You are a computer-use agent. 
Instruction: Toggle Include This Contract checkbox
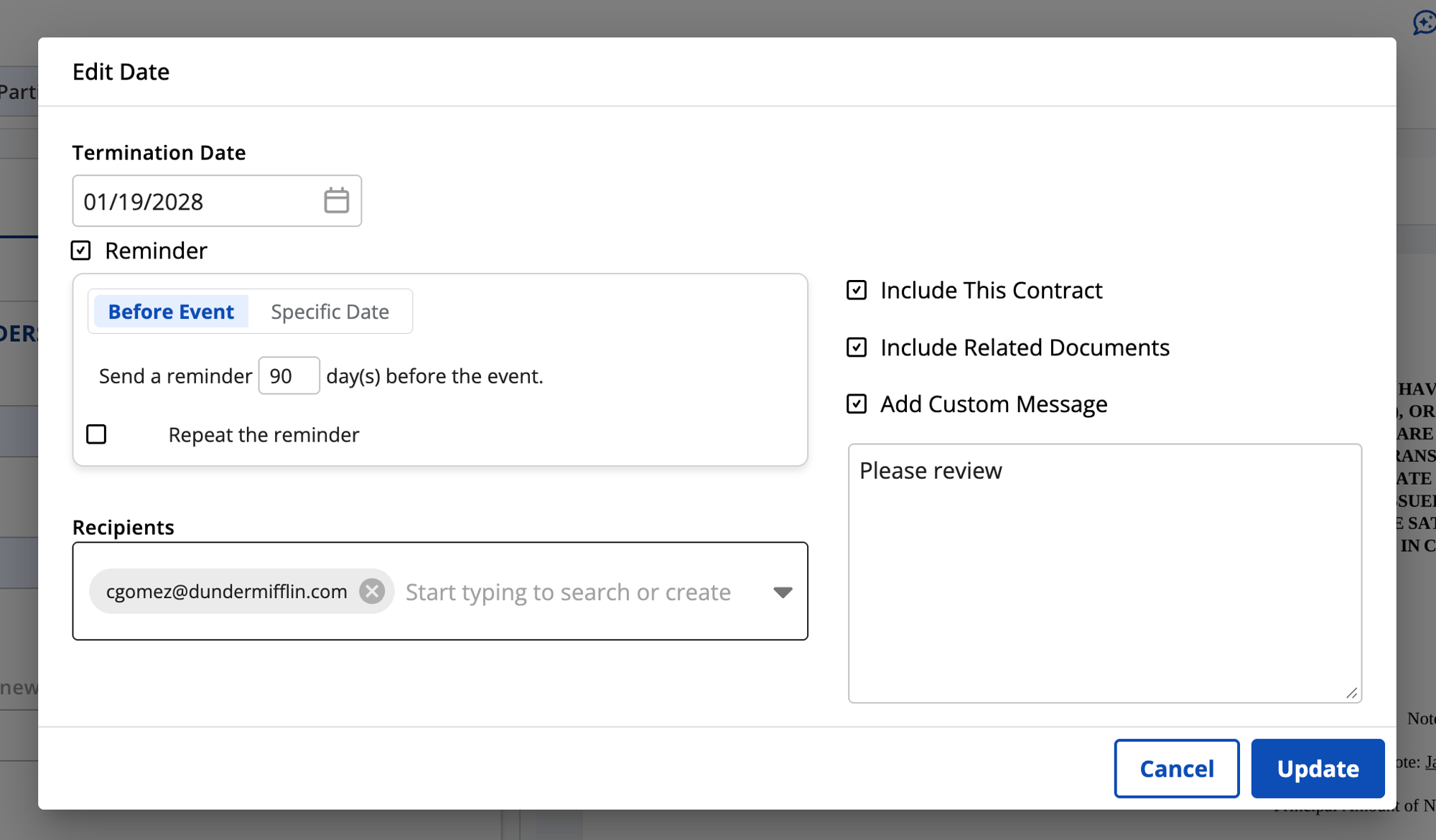[857, 290]
